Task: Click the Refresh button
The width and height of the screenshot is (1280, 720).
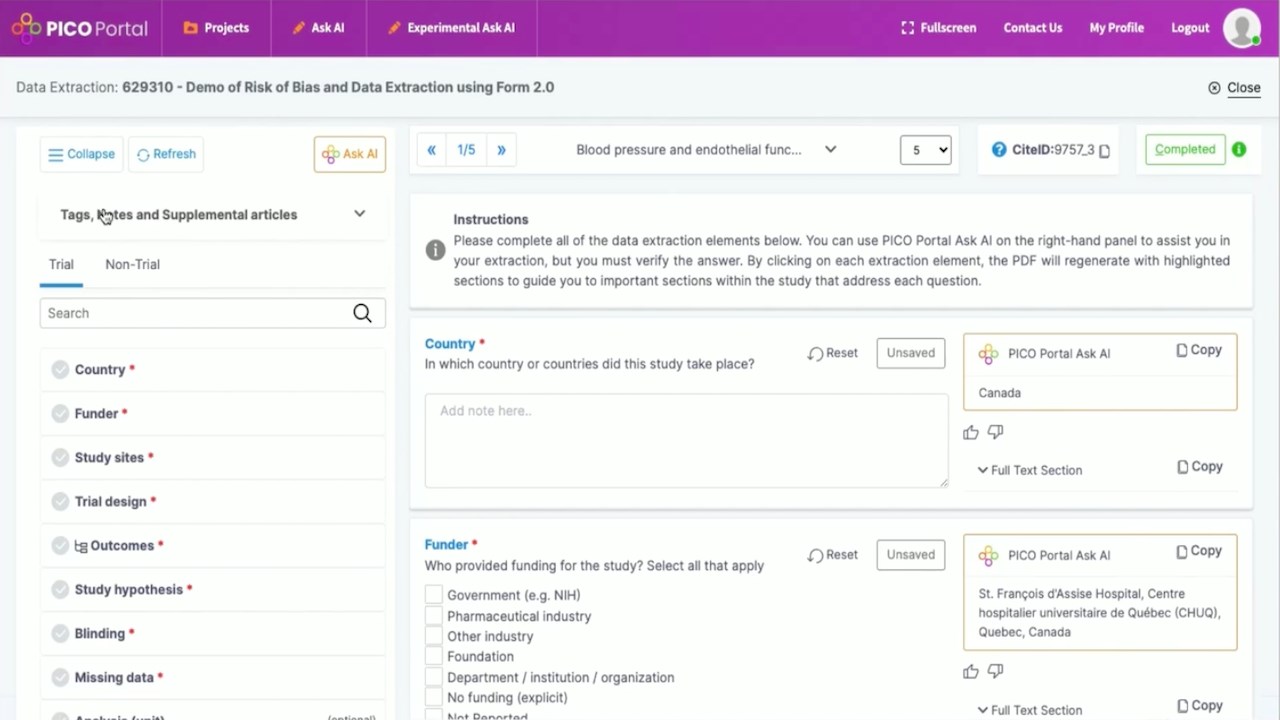Action: click(166, 154)
